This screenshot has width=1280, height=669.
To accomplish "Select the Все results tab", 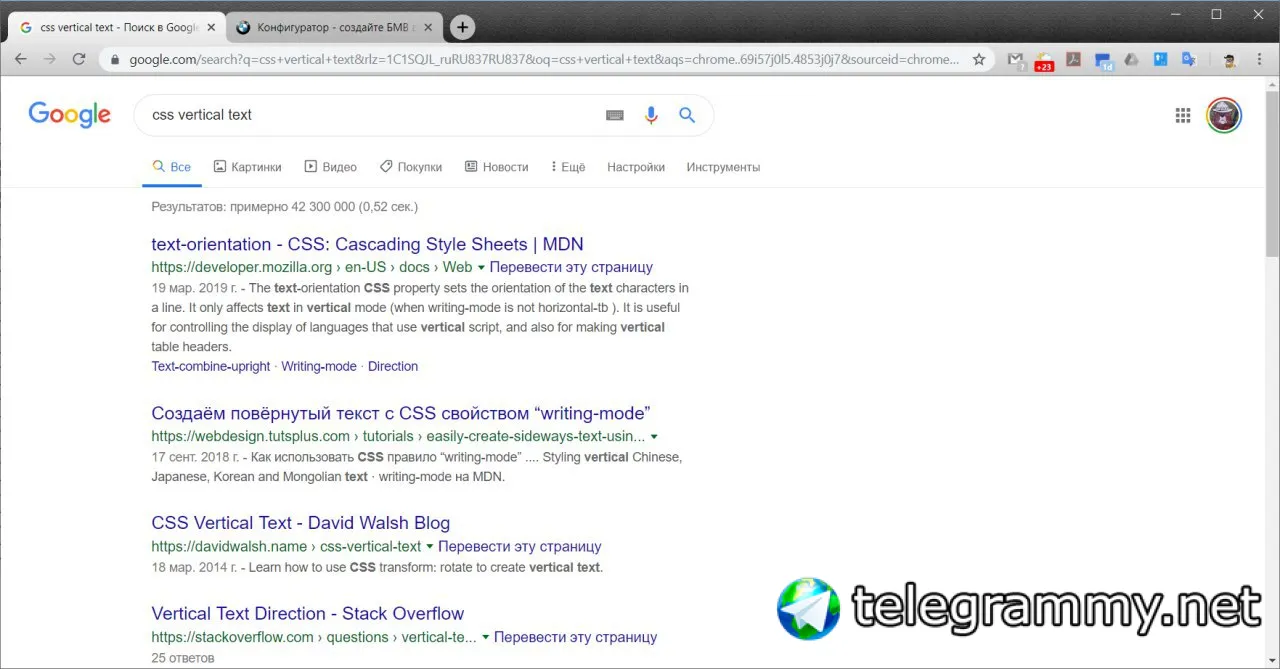I will [x=171, y=167].
